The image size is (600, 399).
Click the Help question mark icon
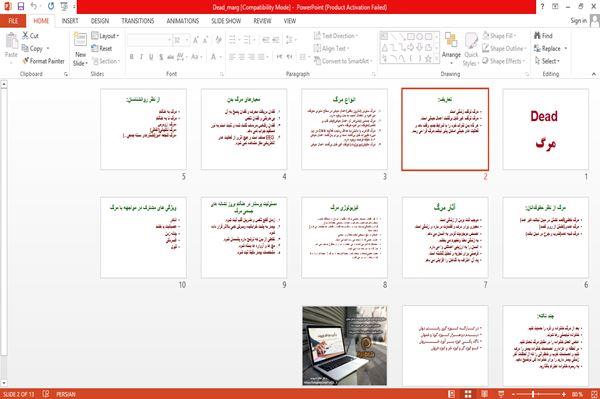pyautogui.click(x=542, y=7)
